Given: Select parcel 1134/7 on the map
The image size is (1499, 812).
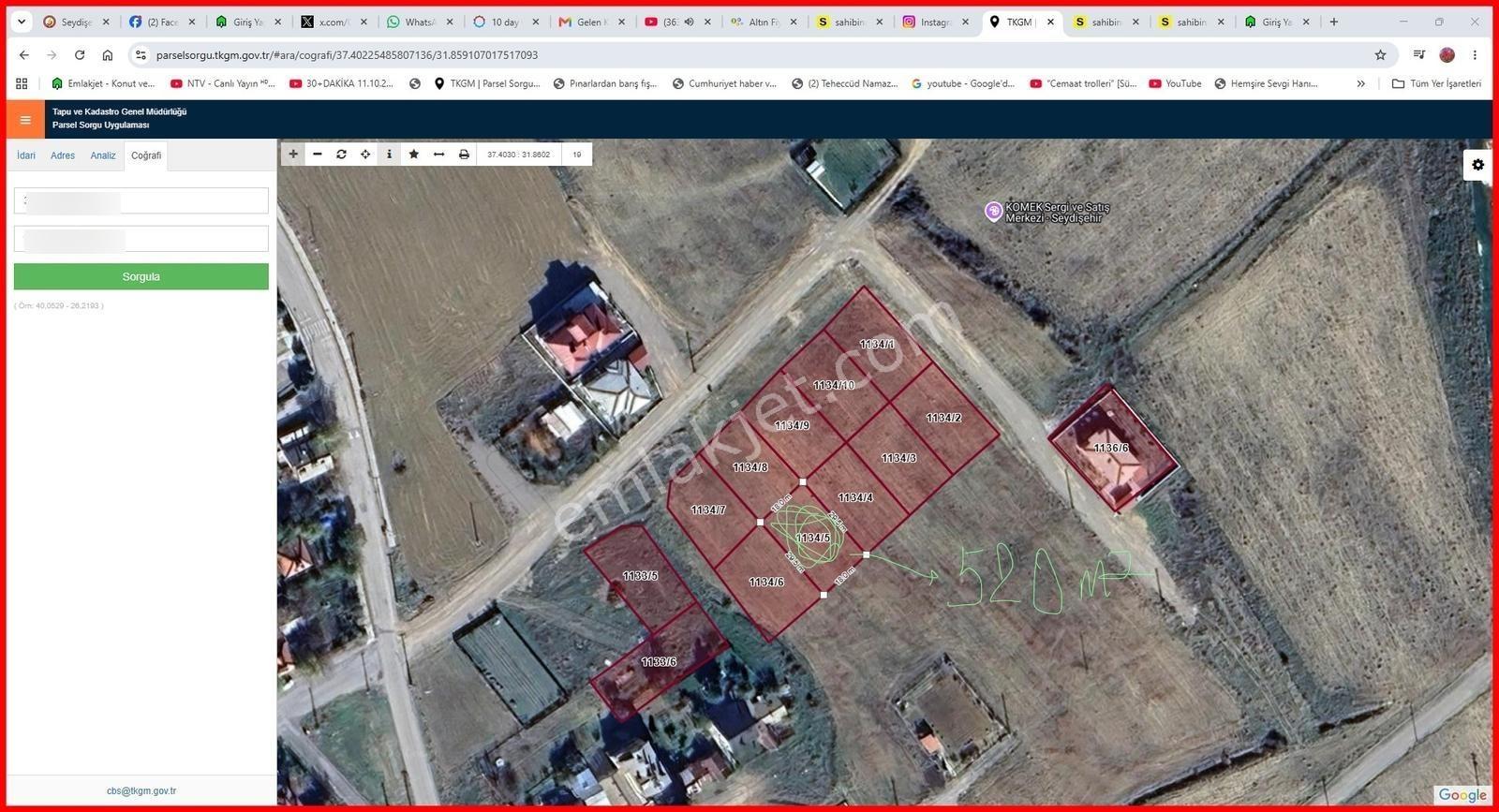Looking at the screenshot, I should 708,510.
